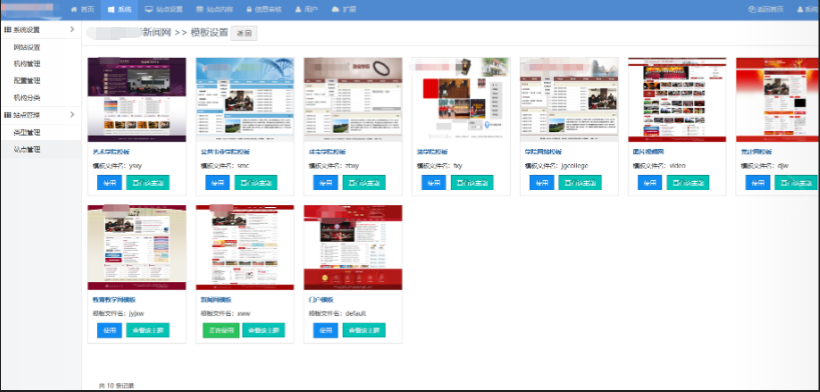This screenshot has width=820, height=392.
Task: Click teal view-theme button on zbxy card
Action: click(x=364, y=182)
